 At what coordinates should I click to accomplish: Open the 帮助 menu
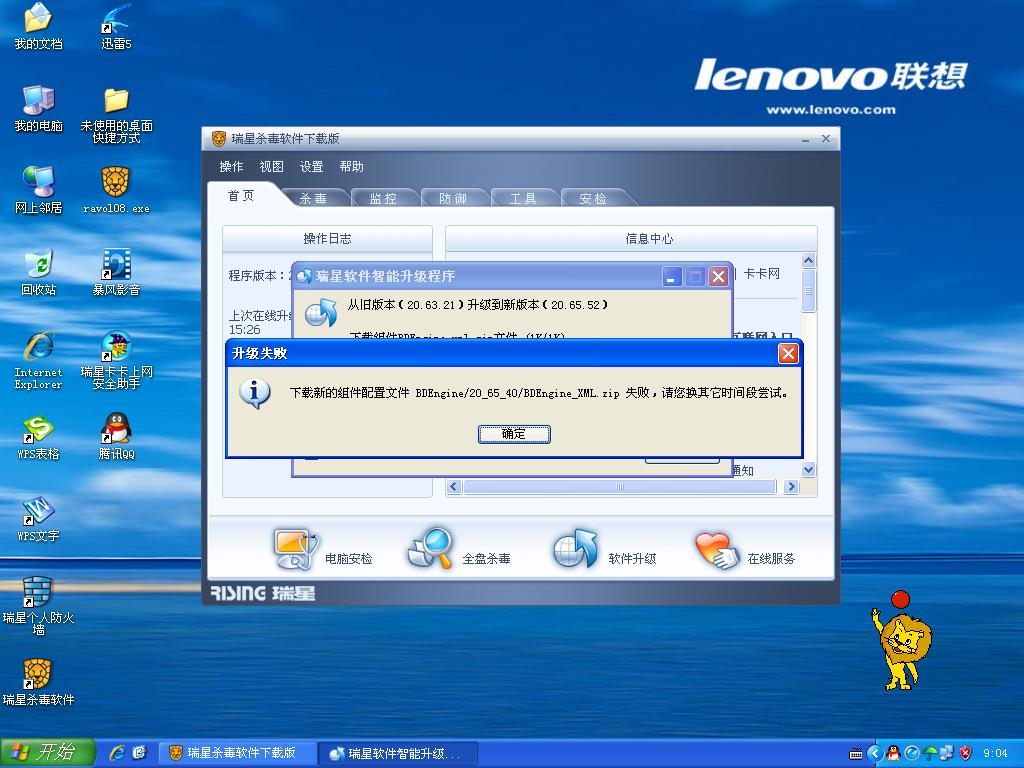(x=351, y=167)
